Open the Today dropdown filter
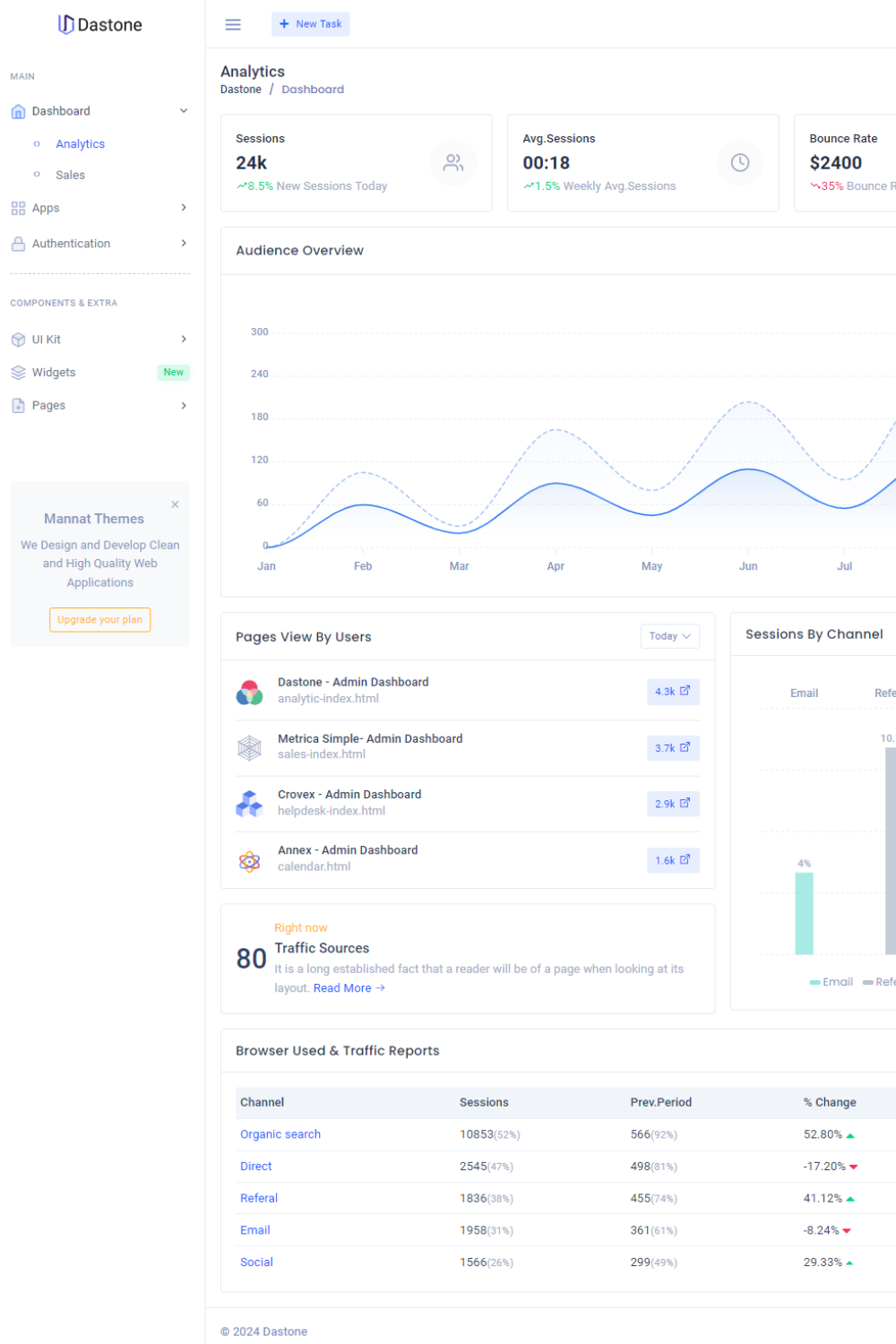Image resolution: width=896 pixels, height=1344 pixels. (x=669, y=636)
